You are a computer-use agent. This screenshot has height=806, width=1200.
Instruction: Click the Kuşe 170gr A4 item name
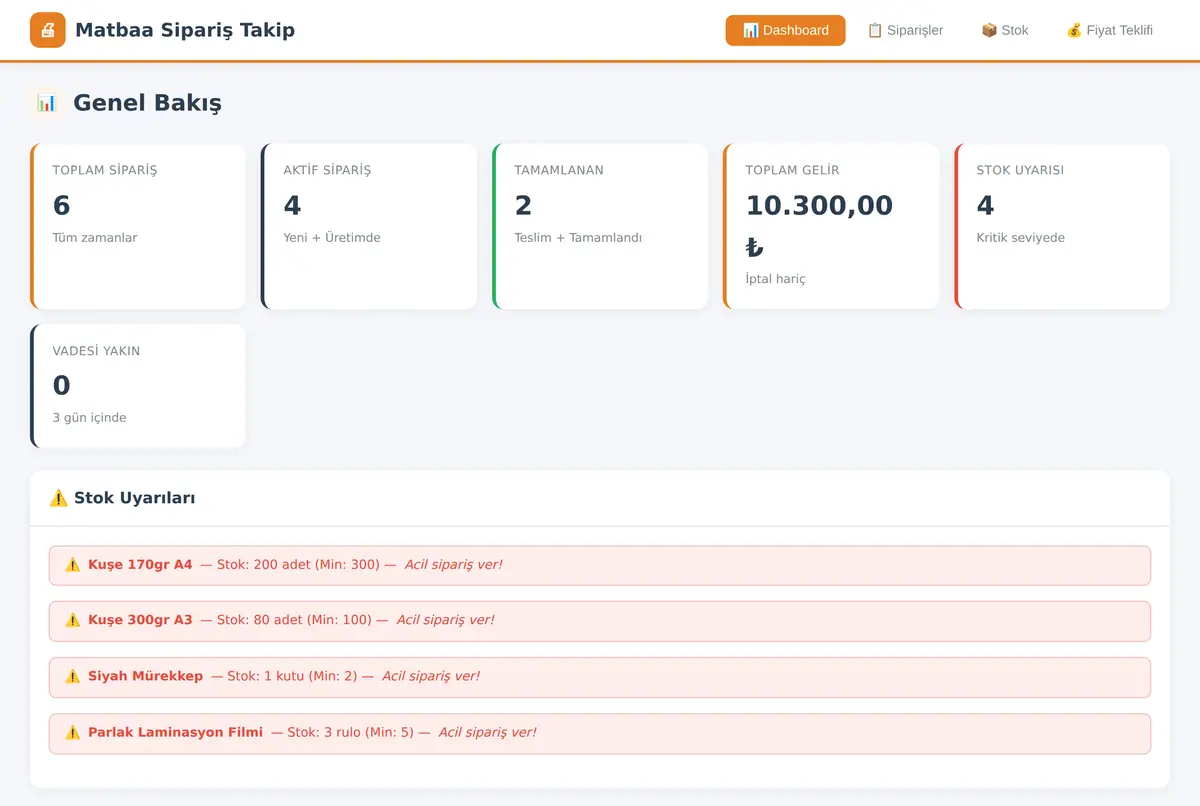click(140, 565)
